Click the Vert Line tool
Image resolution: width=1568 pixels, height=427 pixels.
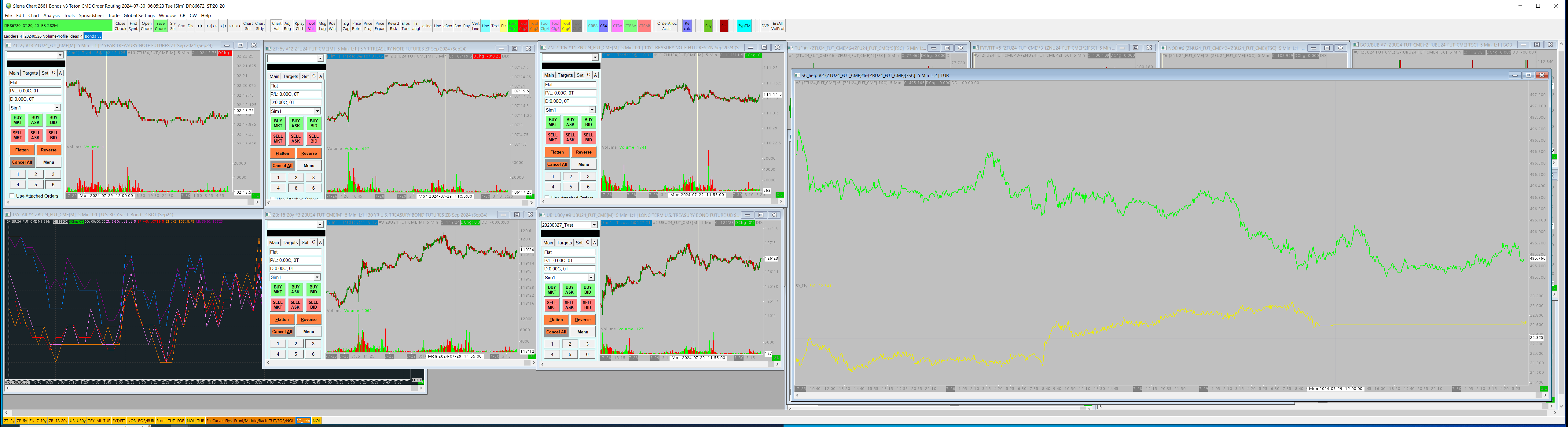(476, 26)
